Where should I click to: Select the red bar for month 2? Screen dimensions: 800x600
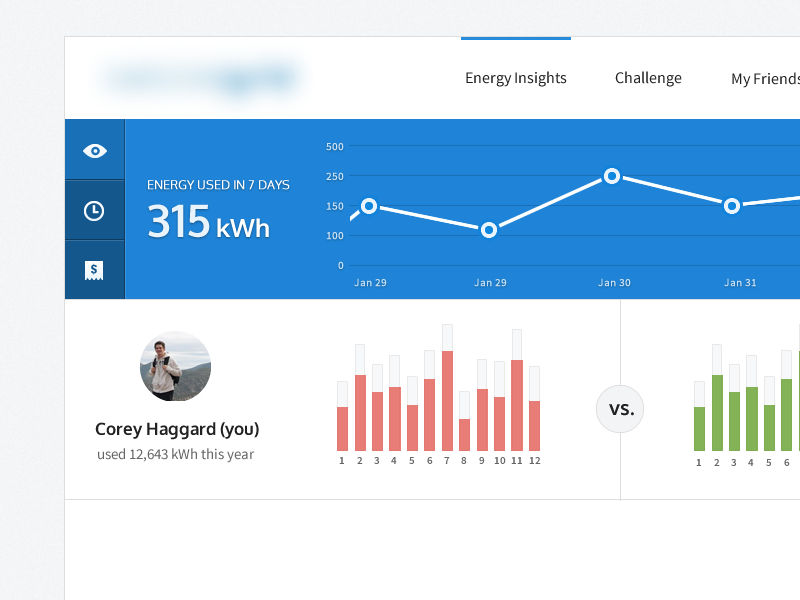tap(360, 412)
